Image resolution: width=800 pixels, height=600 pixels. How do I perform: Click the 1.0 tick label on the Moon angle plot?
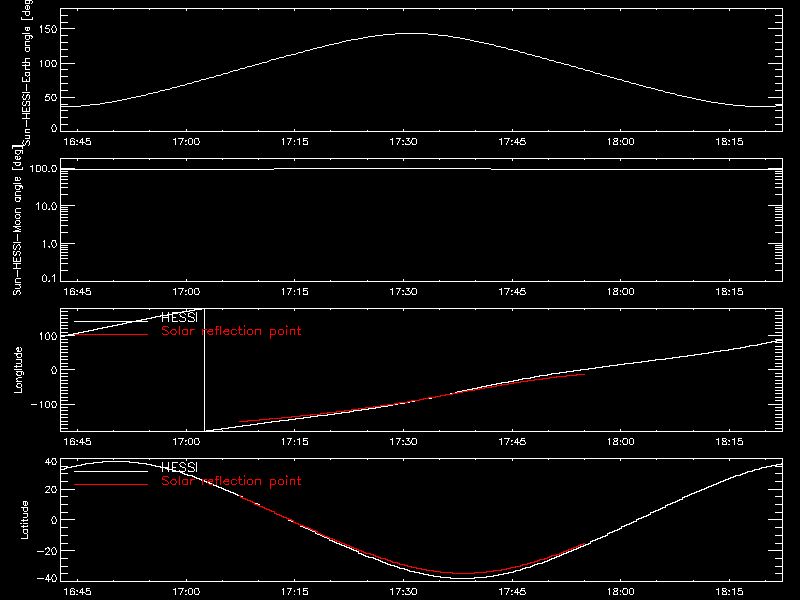click(49, 244)
